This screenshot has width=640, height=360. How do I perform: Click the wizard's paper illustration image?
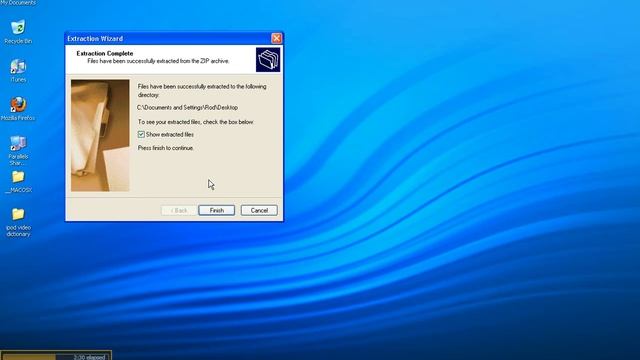click(100, 135)
